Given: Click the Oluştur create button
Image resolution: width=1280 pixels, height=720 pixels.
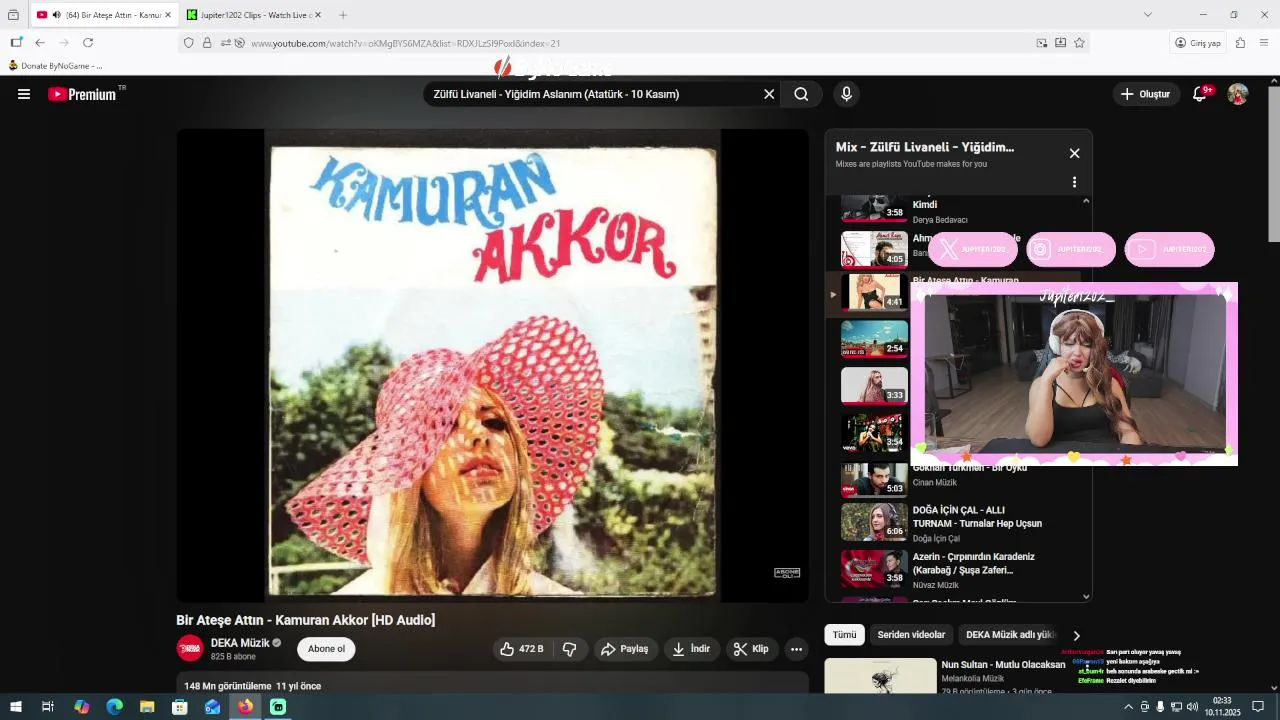Looking at the screenshot, I should click(x=1145, y=94).
